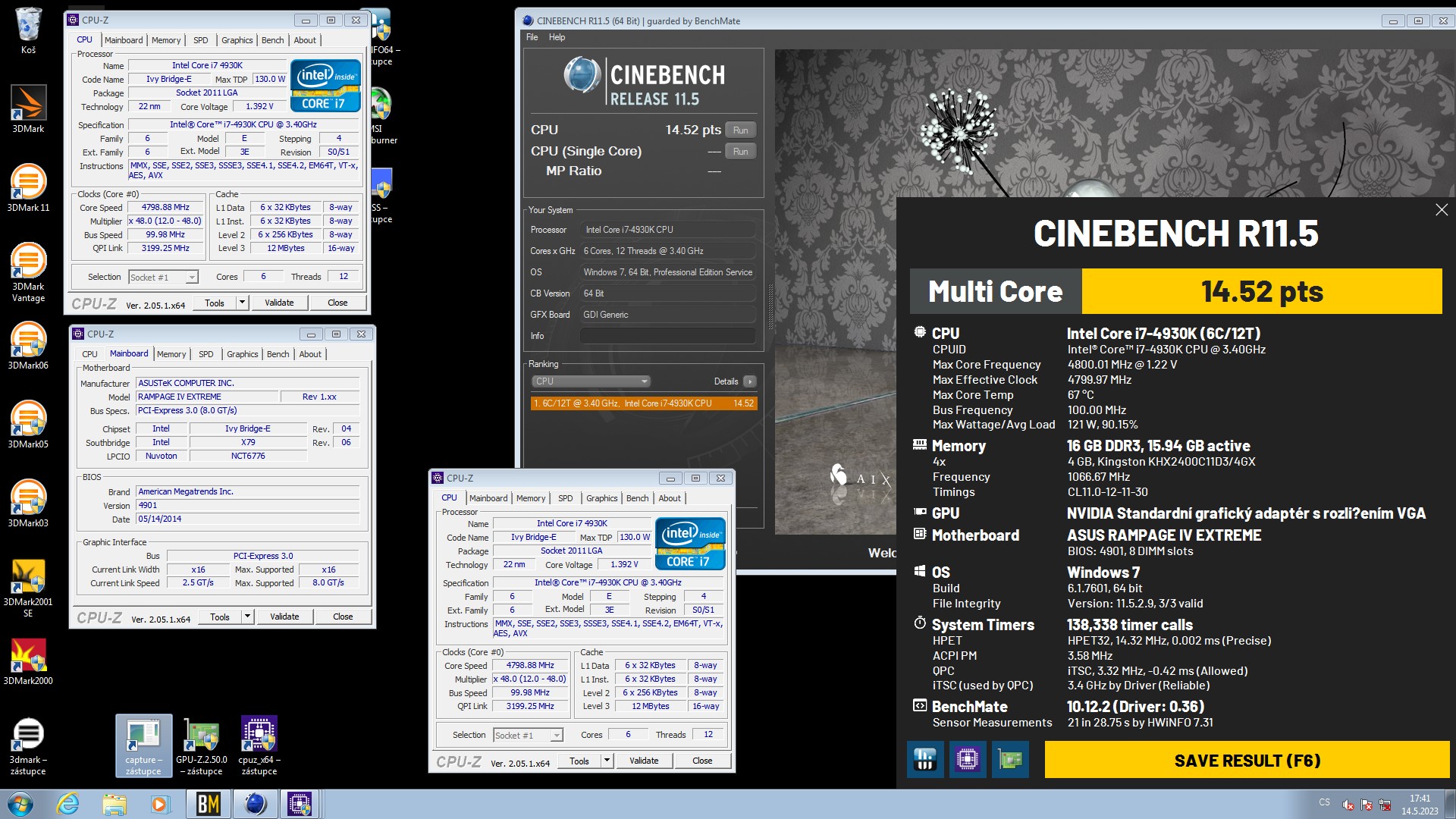Click the BIOS Version 4901 value
Screen dimensions: 1456x819
pos(247,505)
